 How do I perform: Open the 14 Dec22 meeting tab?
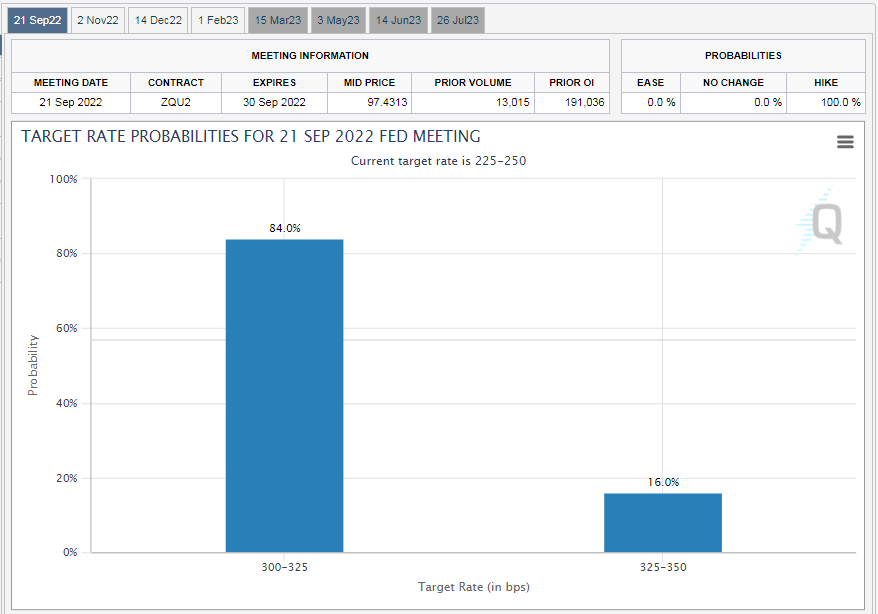click(x=159, y=20)
